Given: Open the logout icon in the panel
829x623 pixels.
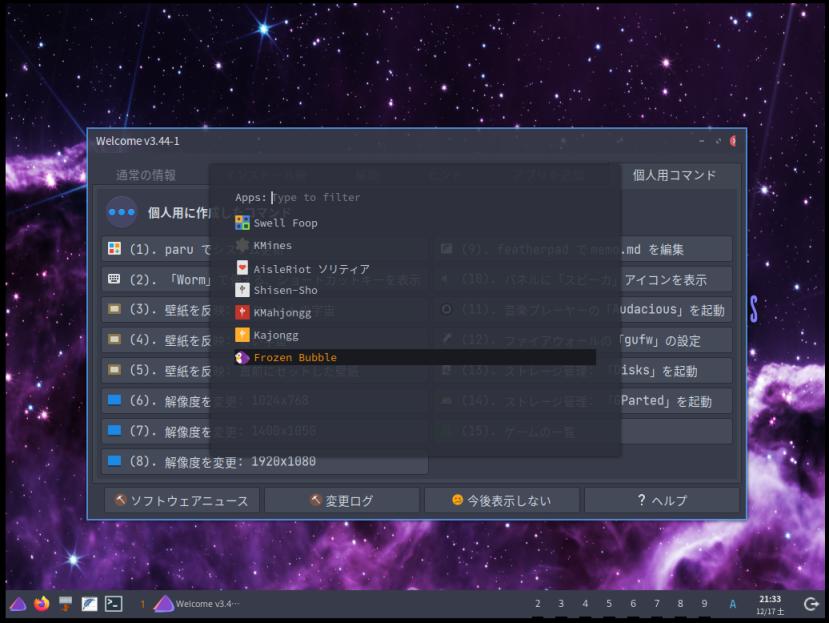Looking at the screenshot, I should coord(810,604).
